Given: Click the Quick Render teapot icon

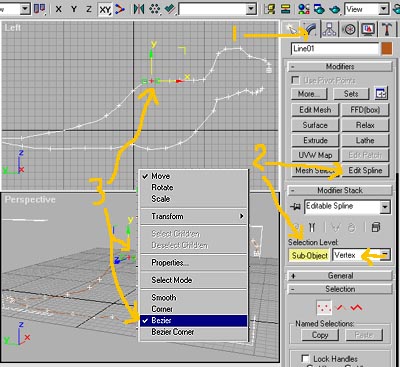Looking at the screenshot, I should (x=335, y=9).
